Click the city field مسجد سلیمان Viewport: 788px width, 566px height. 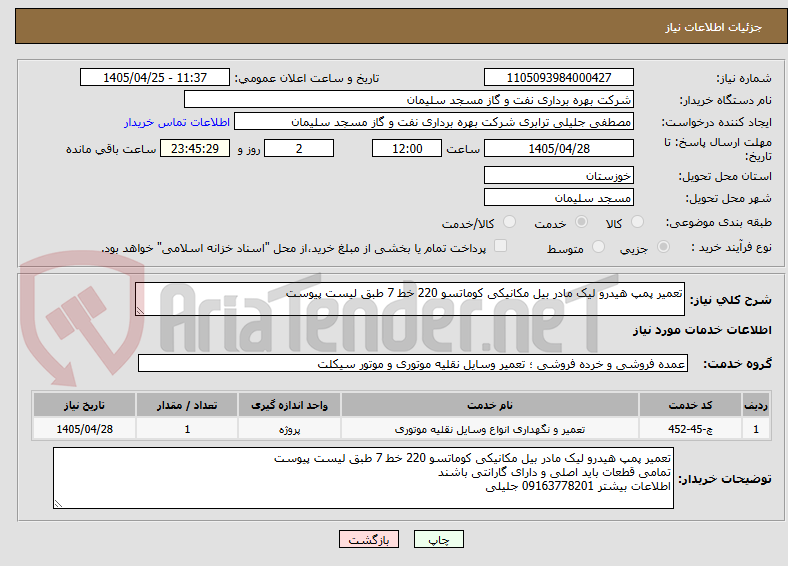pyautogui.click(x=558, y=197)
